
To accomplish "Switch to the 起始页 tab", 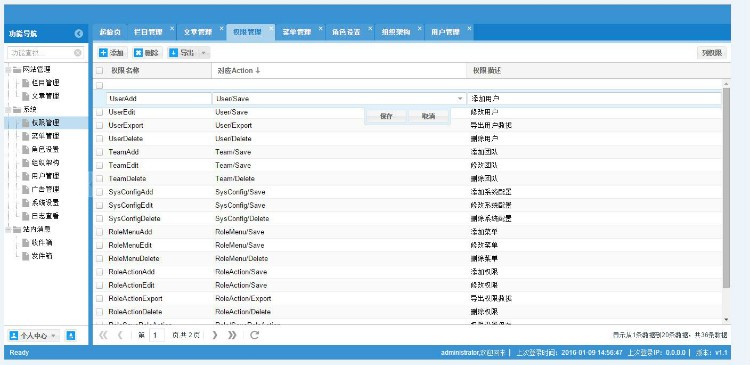I will click(110, 32).
